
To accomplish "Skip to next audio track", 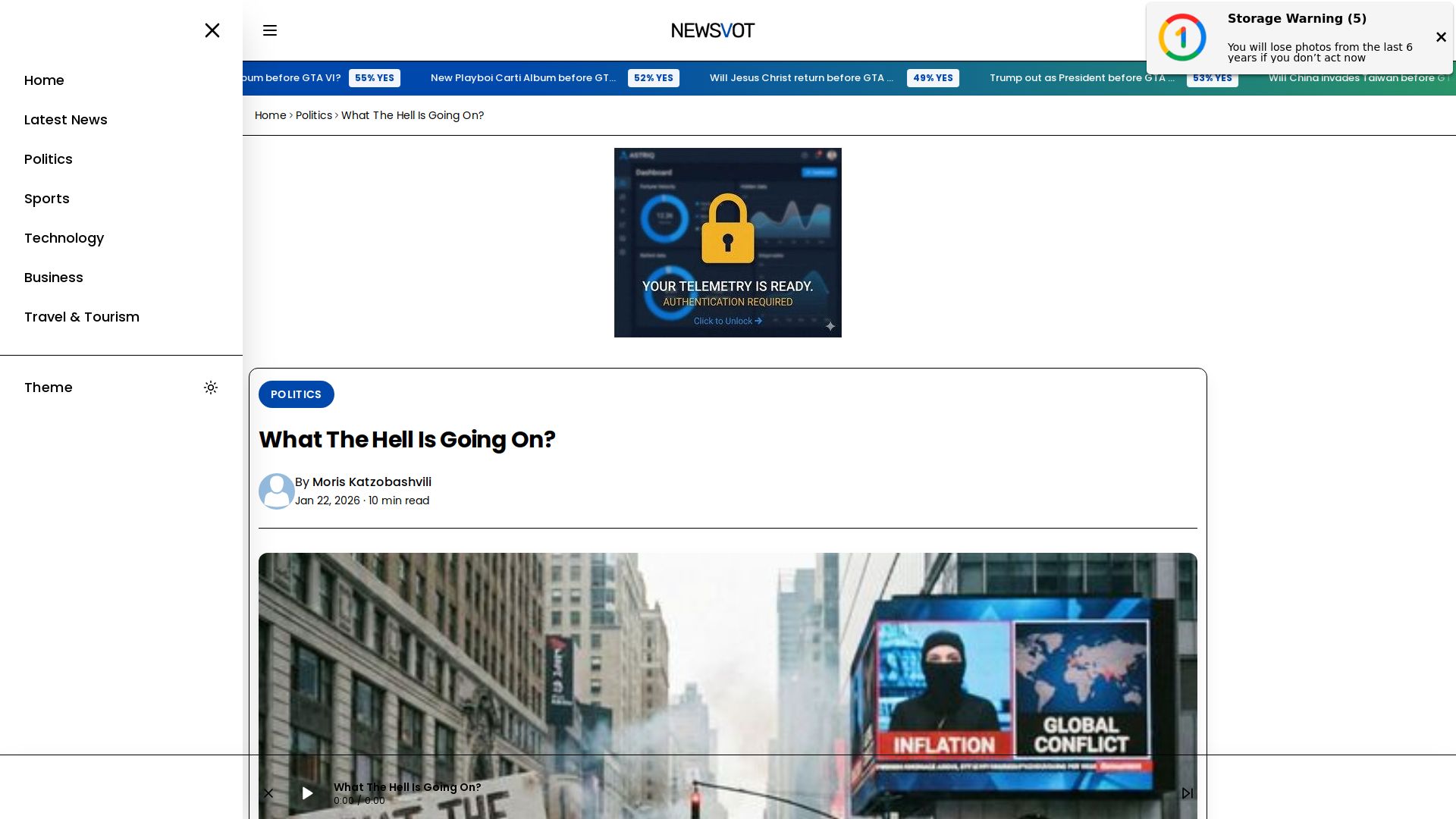I will [x=1188, y=793].
